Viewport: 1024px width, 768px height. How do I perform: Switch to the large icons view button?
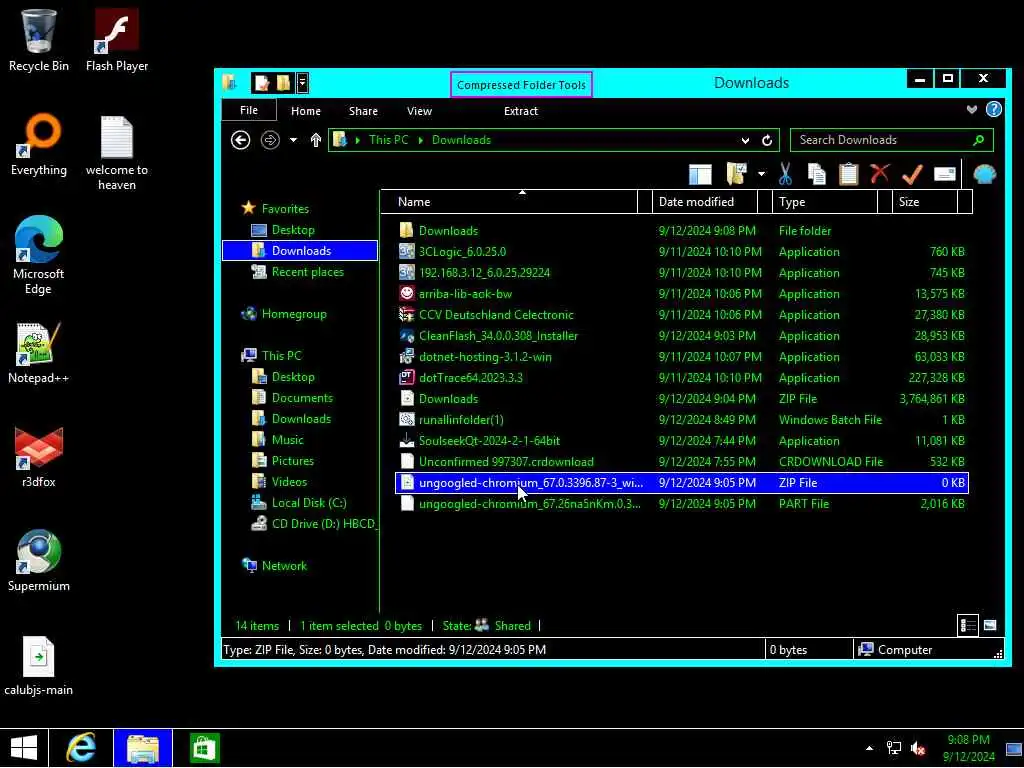[989, 625]
